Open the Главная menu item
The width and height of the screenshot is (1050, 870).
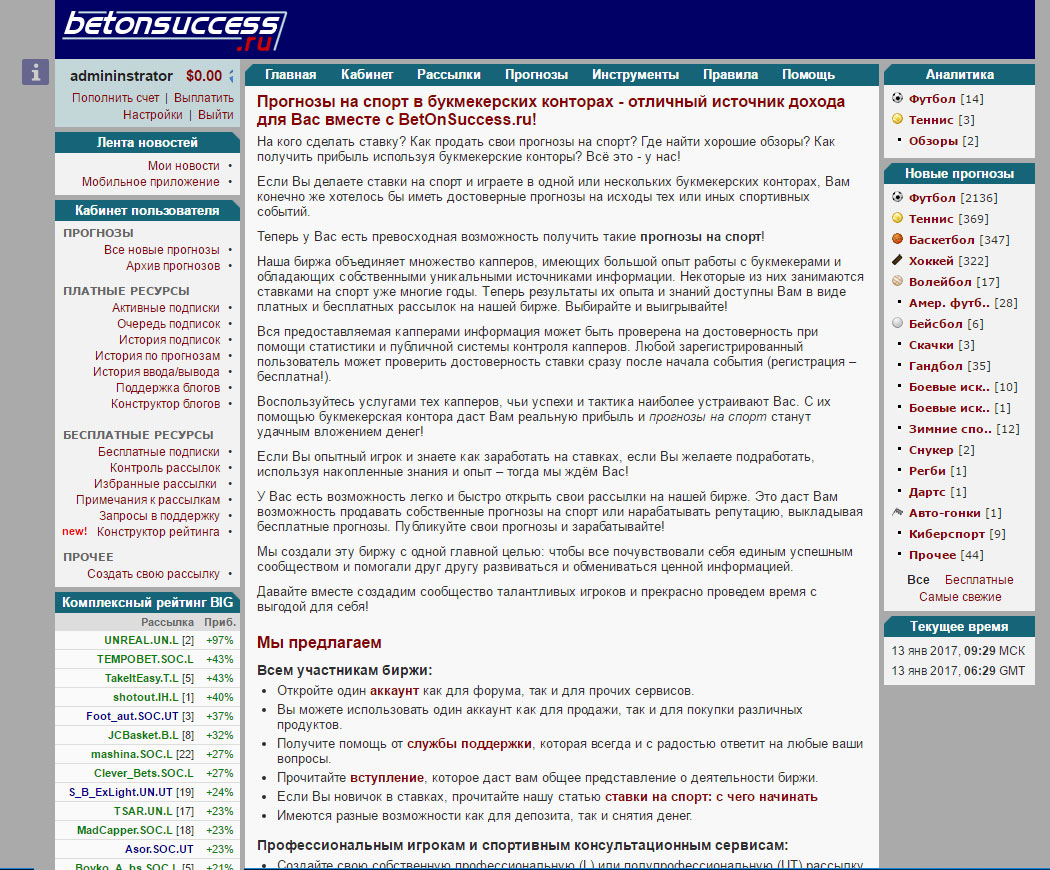(291, 74)
